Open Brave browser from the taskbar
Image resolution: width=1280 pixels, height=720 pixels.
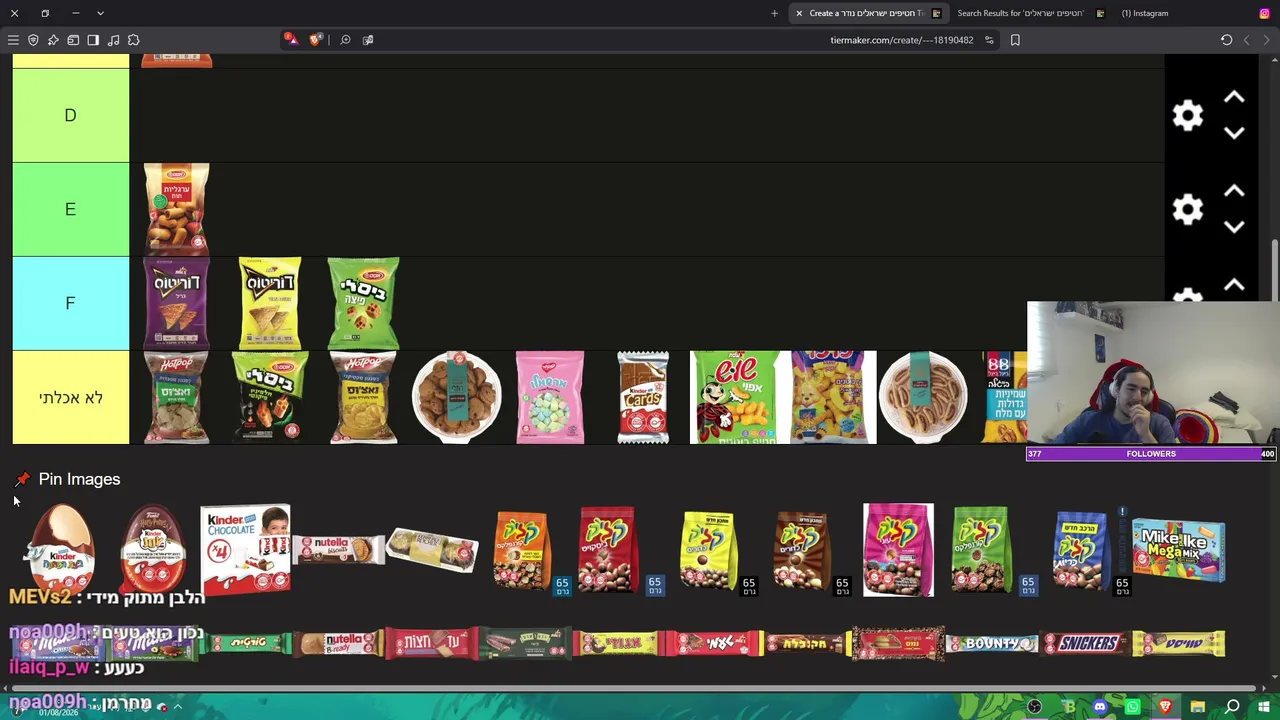click(x=1165, y=707)
